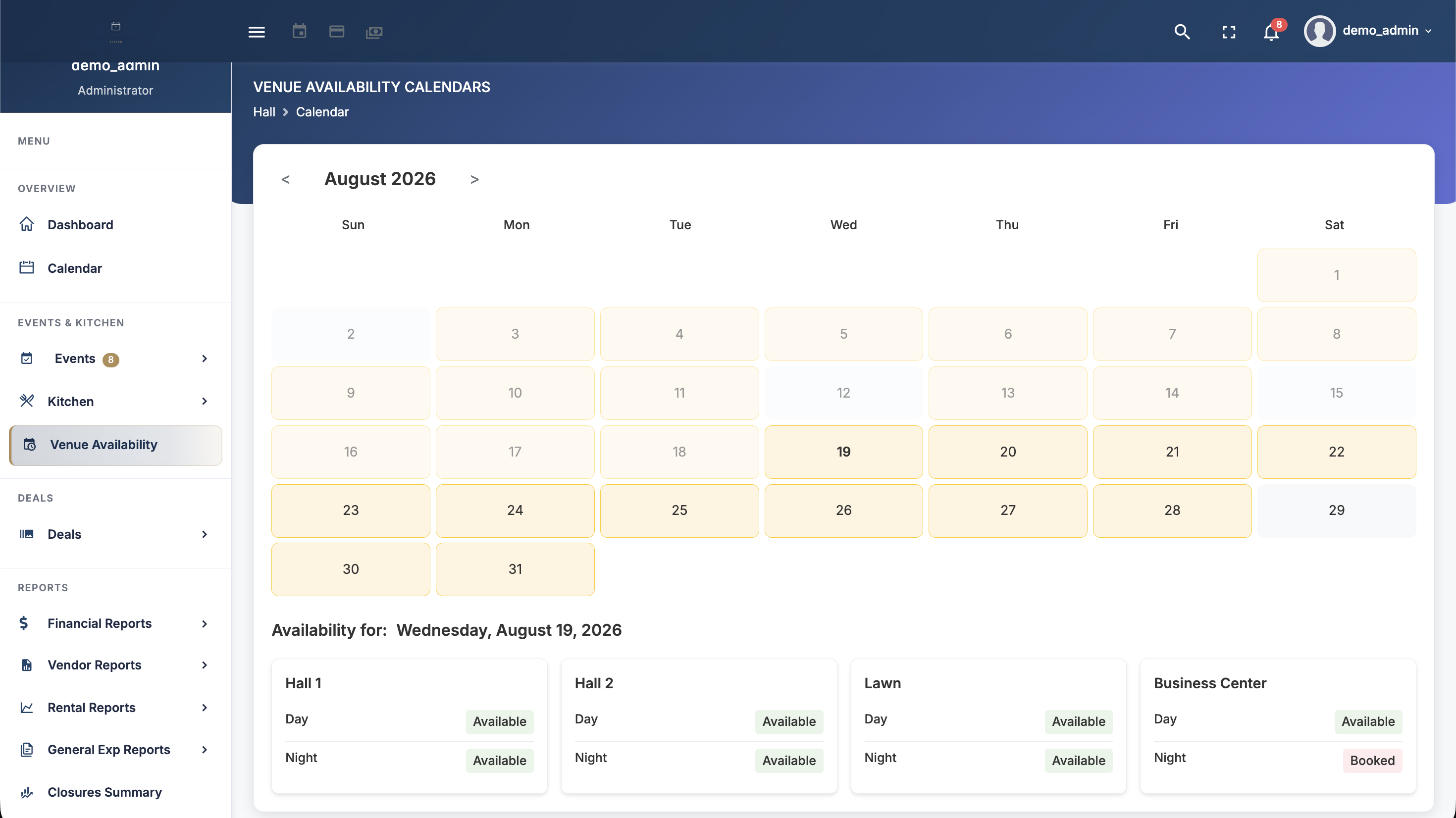Click the Events sidebar icon

point(27,358)
